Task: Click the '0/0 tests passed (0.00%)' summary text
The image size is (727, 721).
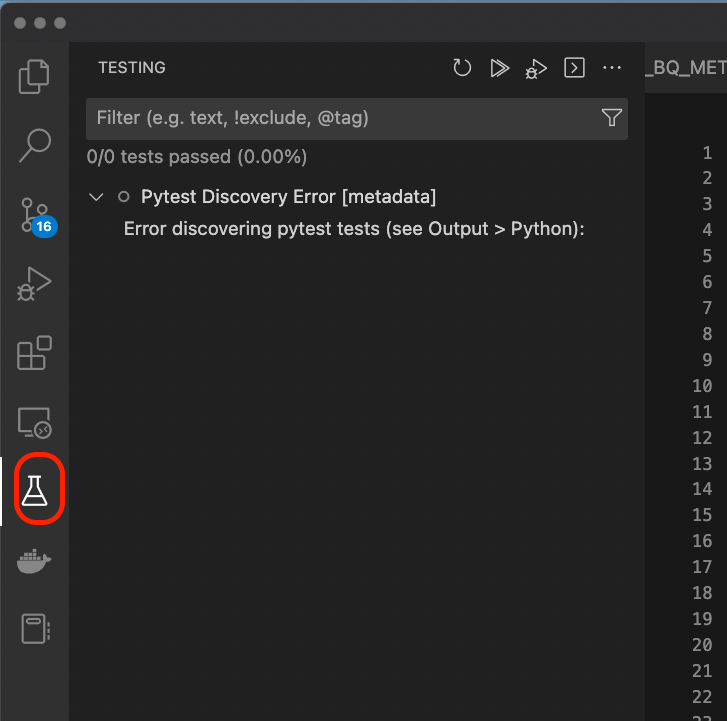Action: tap(197, 157)
